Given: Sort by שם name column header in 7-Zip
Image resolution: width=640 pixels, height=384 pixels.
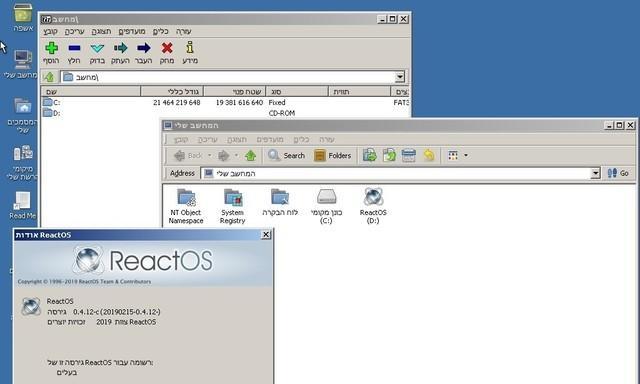Looking at the screenshot, I should [91, 91].
